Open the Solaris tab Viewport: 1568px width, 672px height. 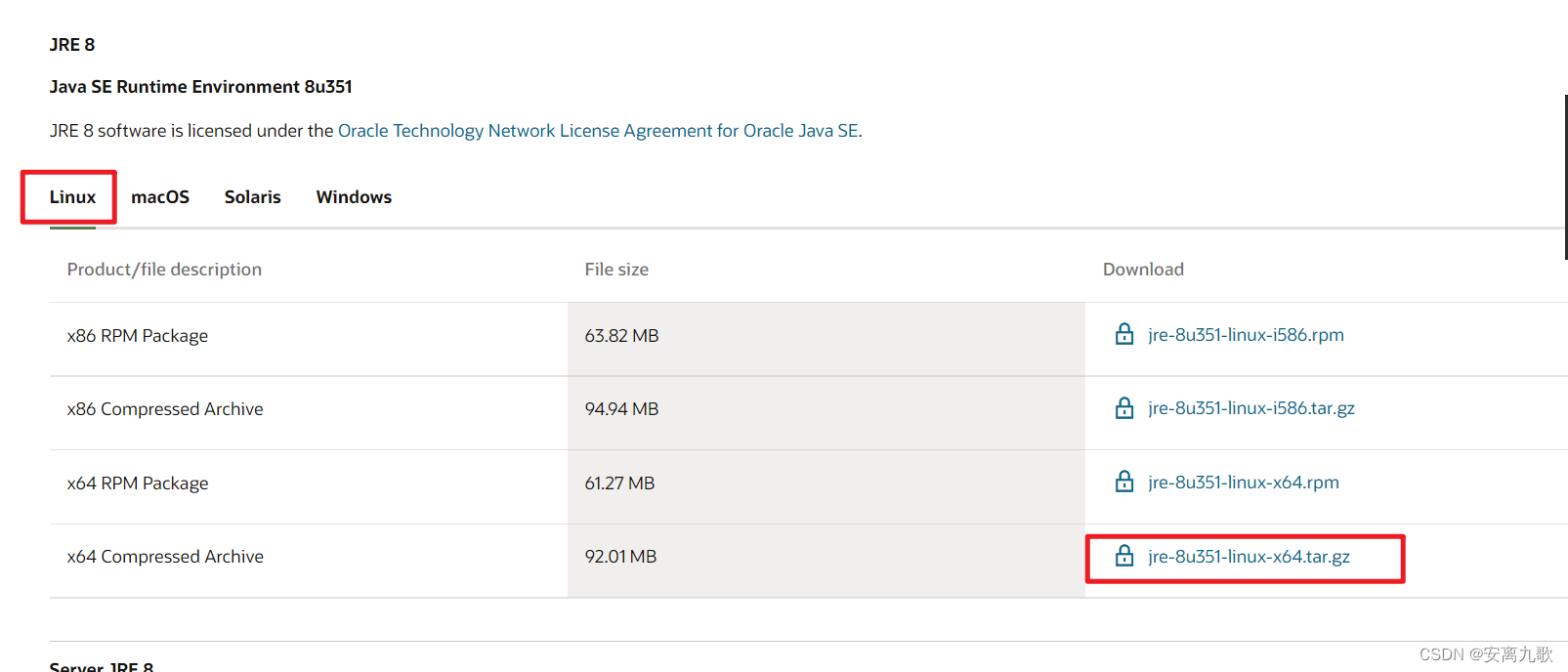(x=253, y=197)
